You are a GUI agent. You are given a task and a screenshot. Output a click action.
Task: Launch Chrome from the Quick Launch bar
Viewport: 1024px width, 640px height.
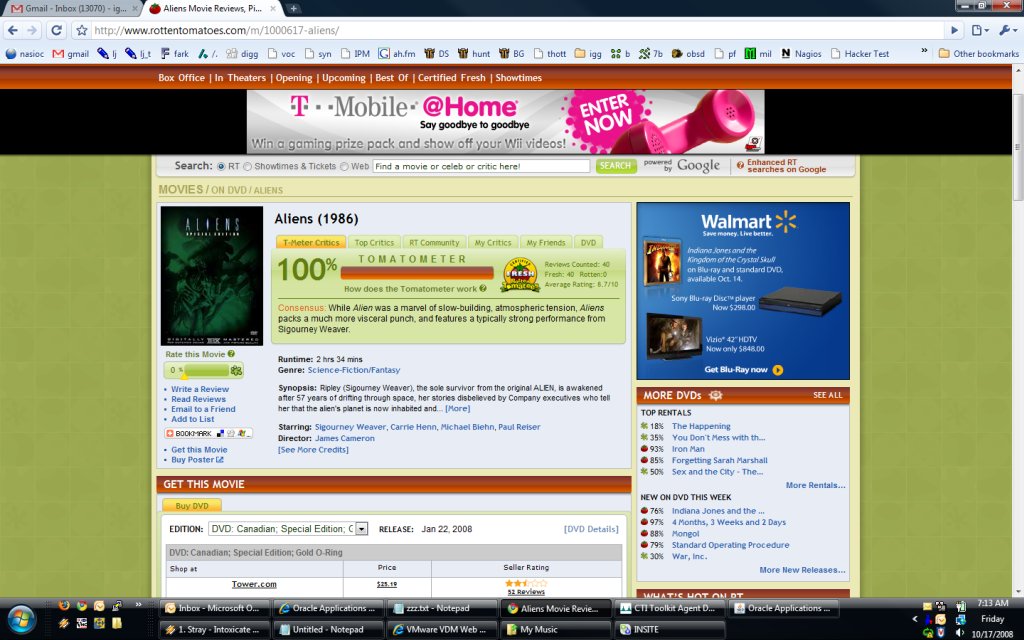tap(82, 605)
